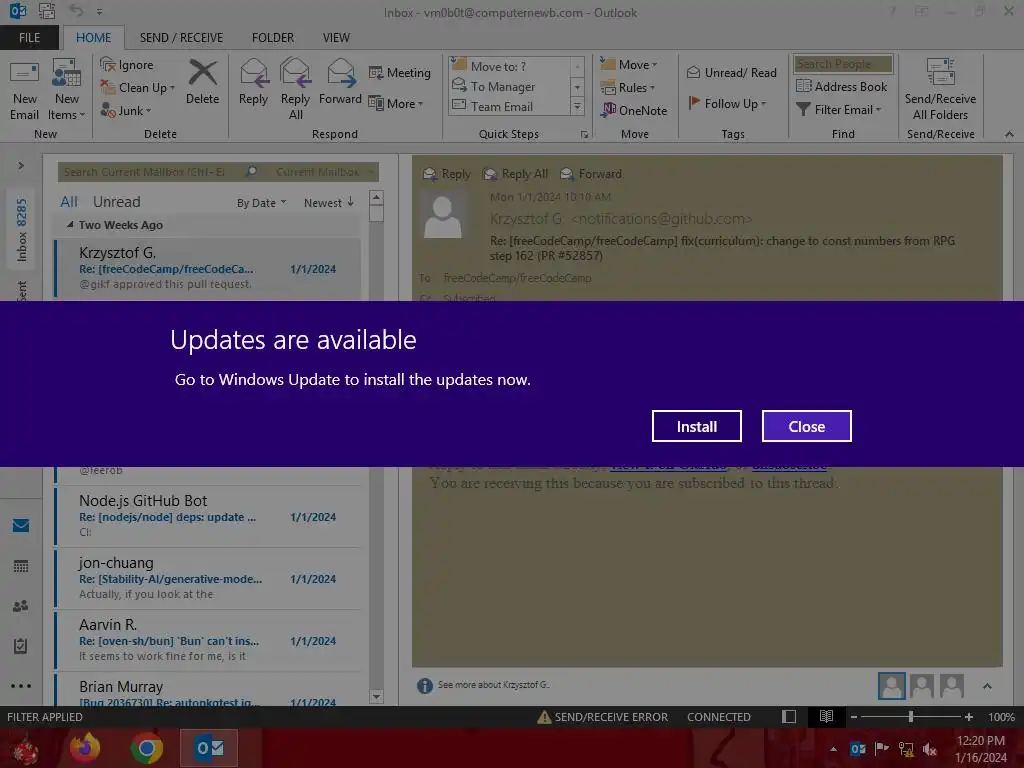Screen dimensions: 1024x768
Task: Switch to the SEND / RECEIVE tab
Action: [x=181, y=38]
